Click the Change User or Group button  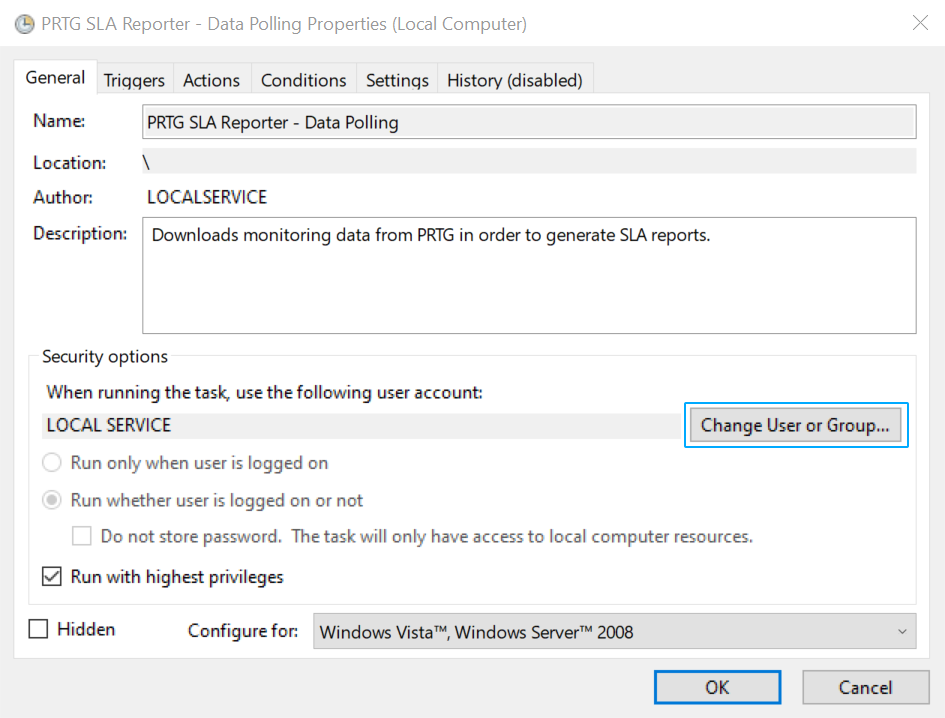point(796,425)
